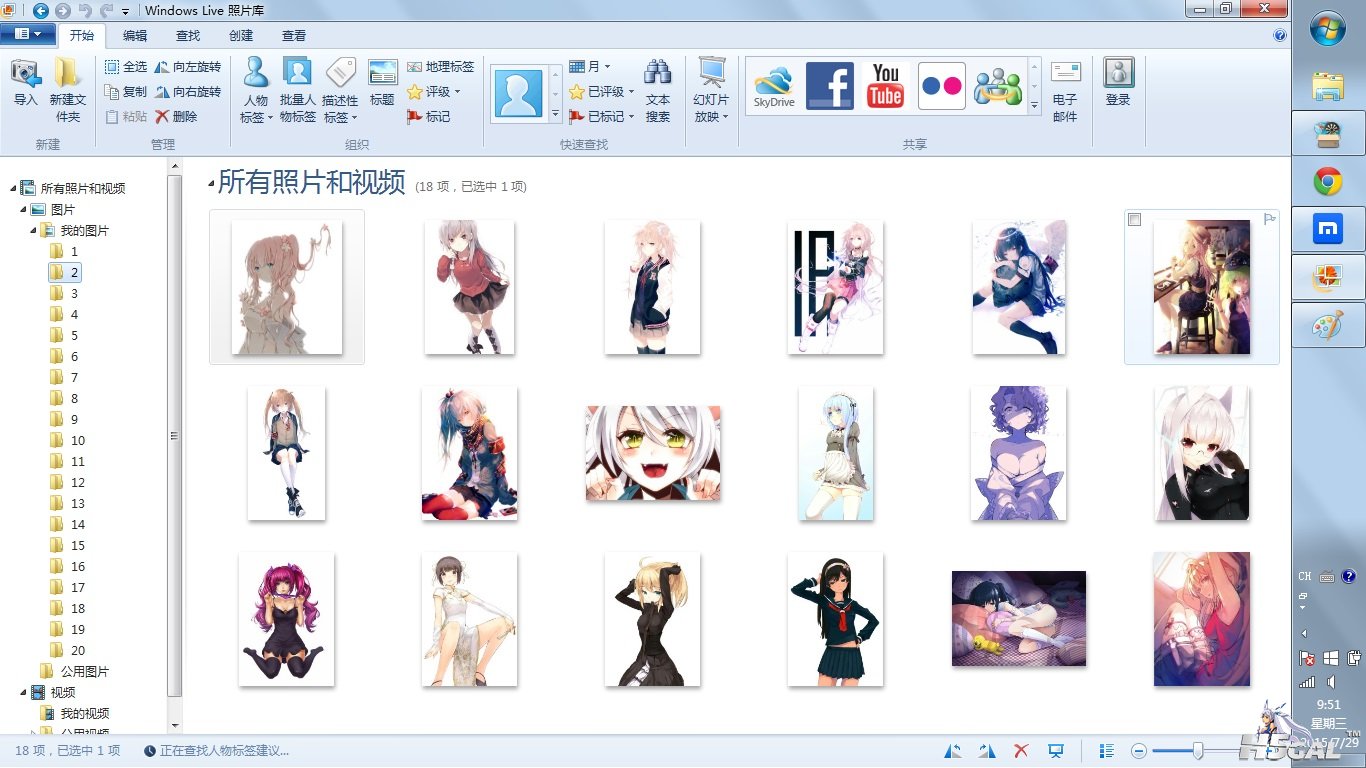Click status bar rotate right icon

click(x=988, y=751)
